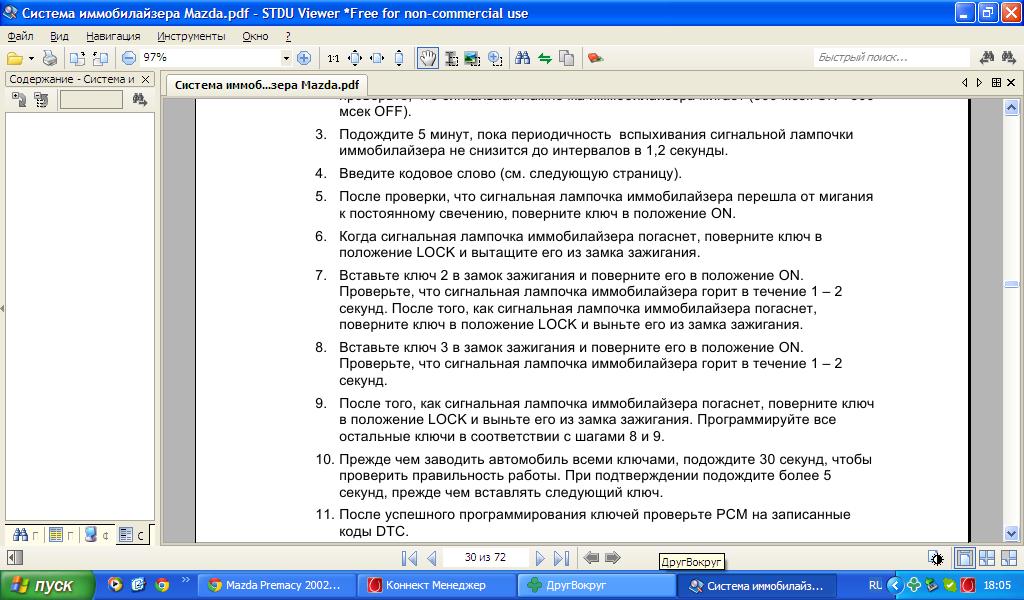The image size is (1024, 600).
Task: Open the search binoculars tool
Action: (x=522, y=59)
